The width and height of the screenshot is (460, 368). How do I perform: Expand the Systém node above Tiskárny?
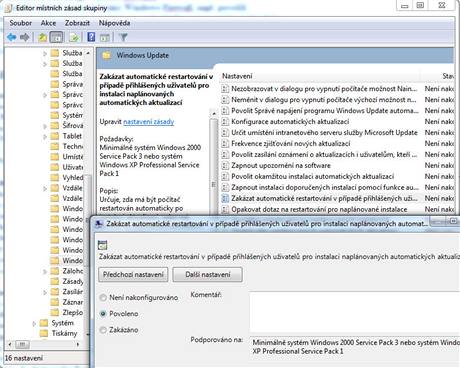34,323
